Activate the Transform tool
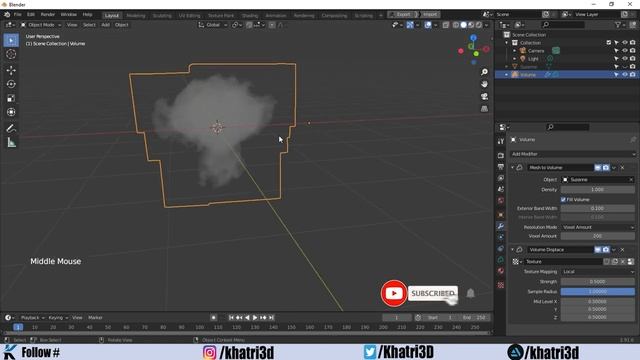This screenshot has width=640, height=360. click(11, 112)
